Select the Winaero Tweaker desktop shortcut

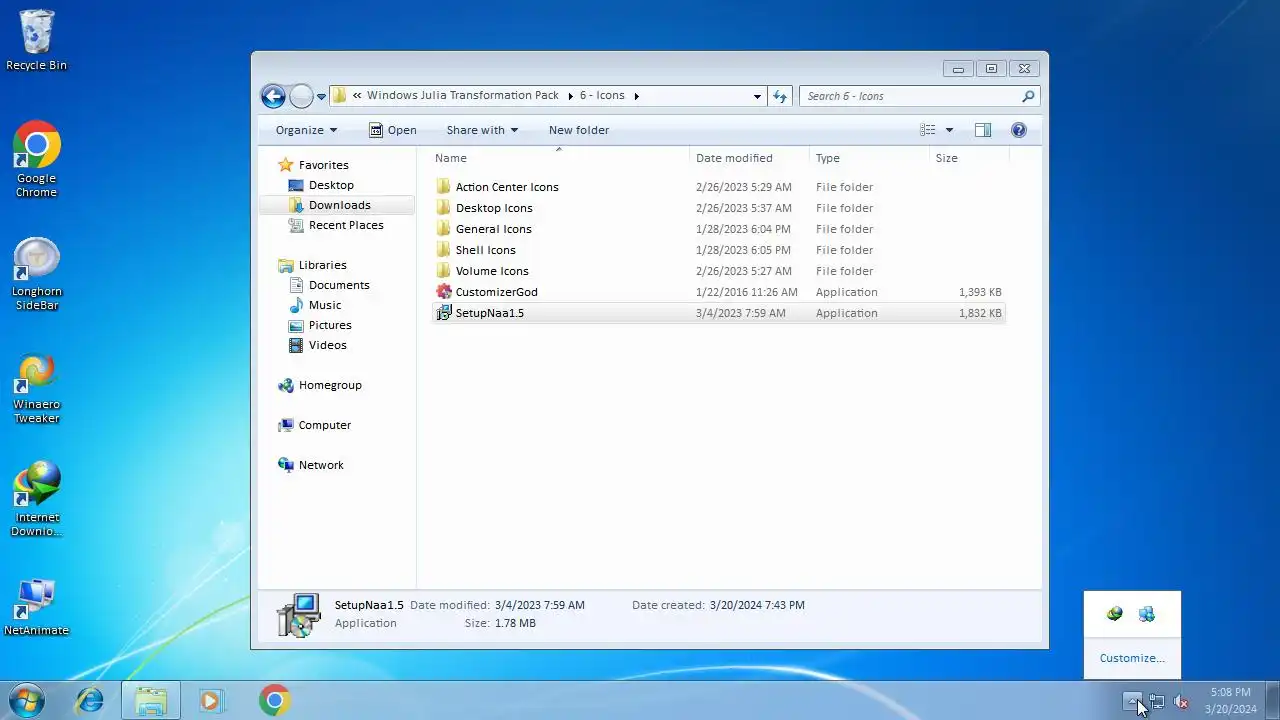click(x=36, y=389)
